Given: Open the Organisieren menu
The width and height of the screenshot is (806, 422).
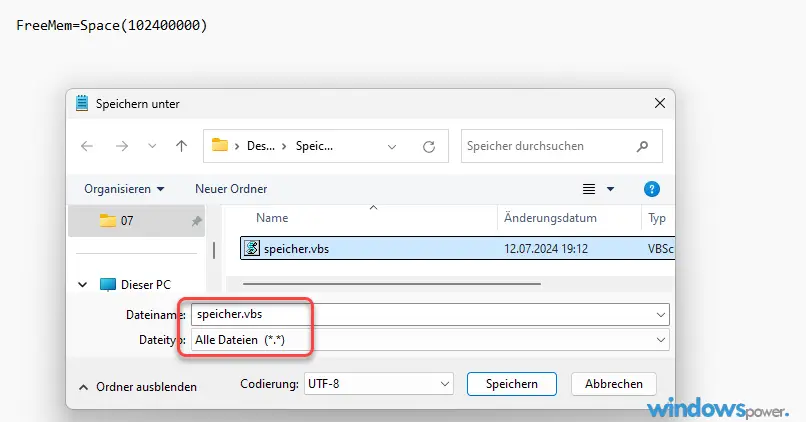Looking at the screenshot, I should 124,189.
